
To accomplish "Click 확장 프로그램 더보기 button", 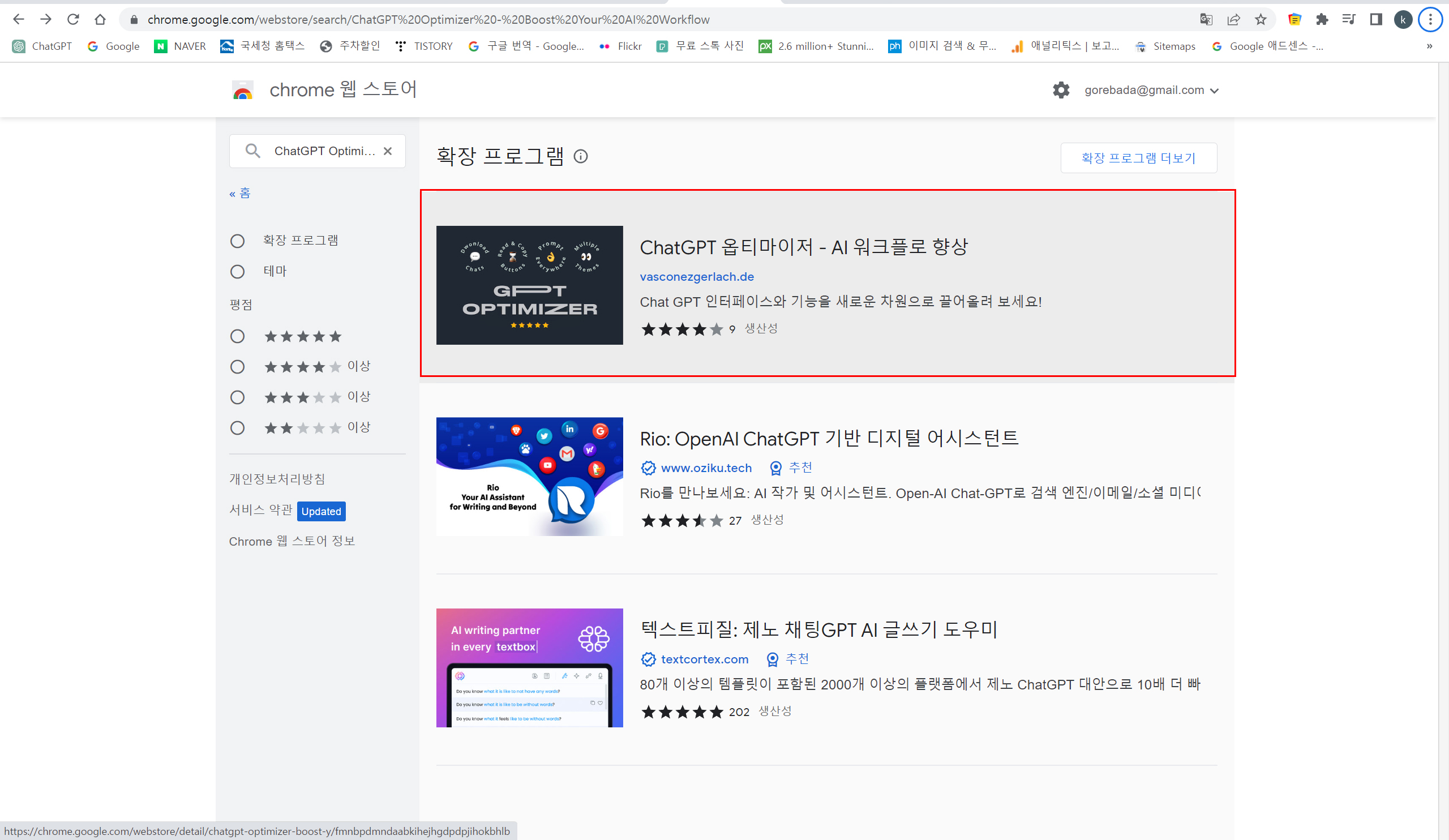I will tap(1138, 157).
